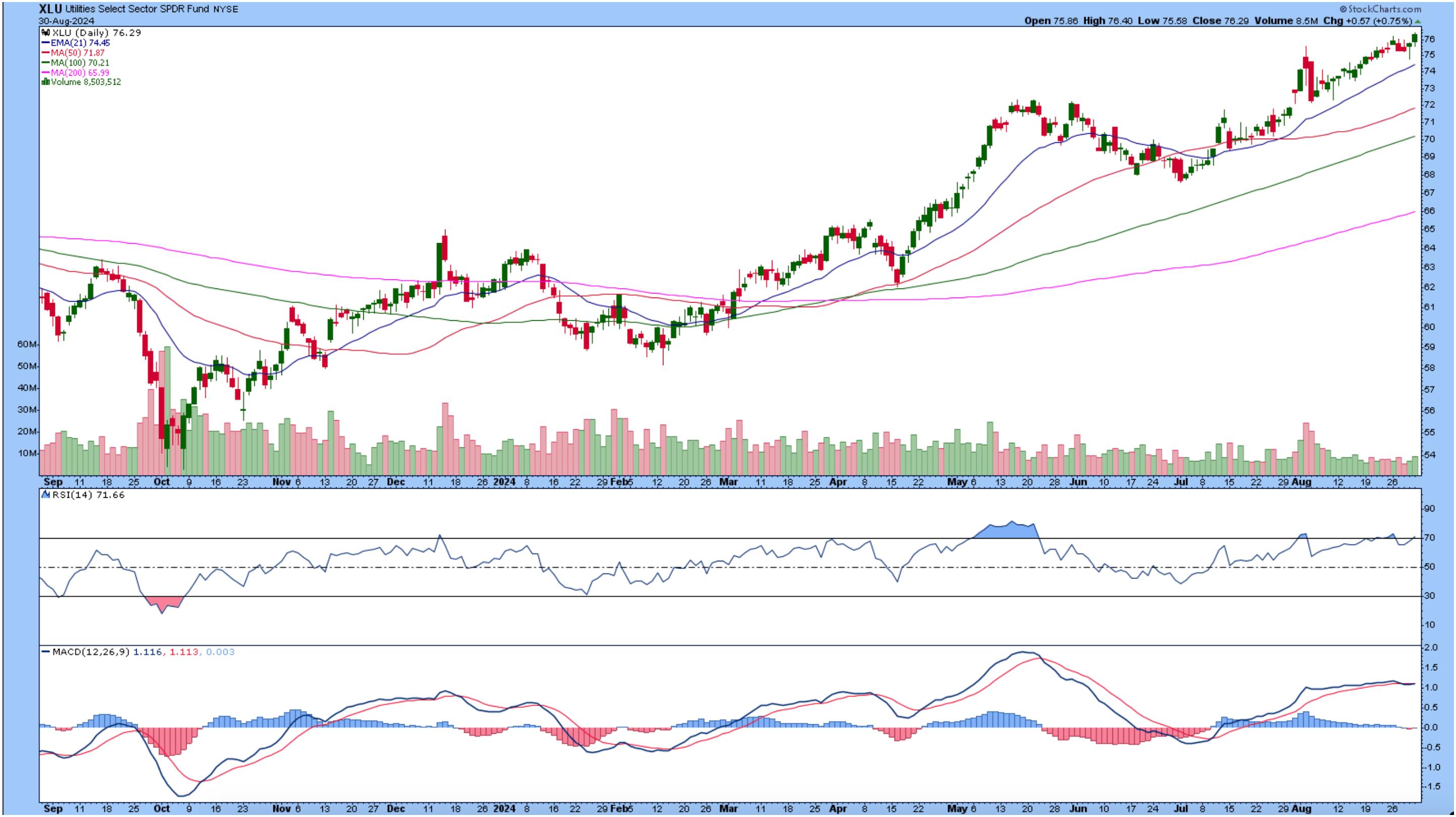Click the candlestick icon beside XLU (Daily)
The height and width of the screenshot is (817, 1456).
click(45, 33)
